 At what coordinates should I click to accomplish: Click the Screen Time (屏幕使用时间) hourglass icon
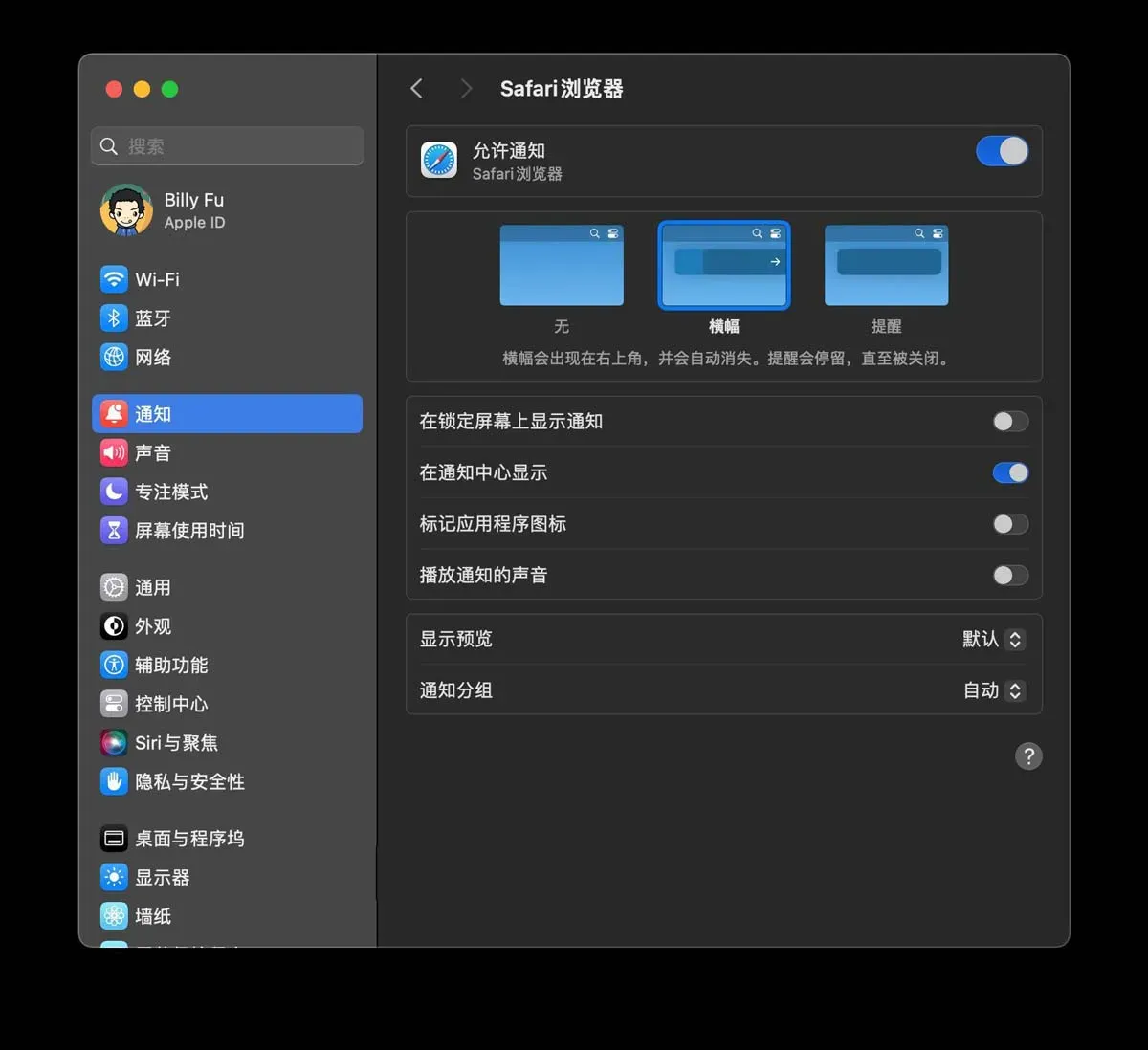click(x=114, y=530)
